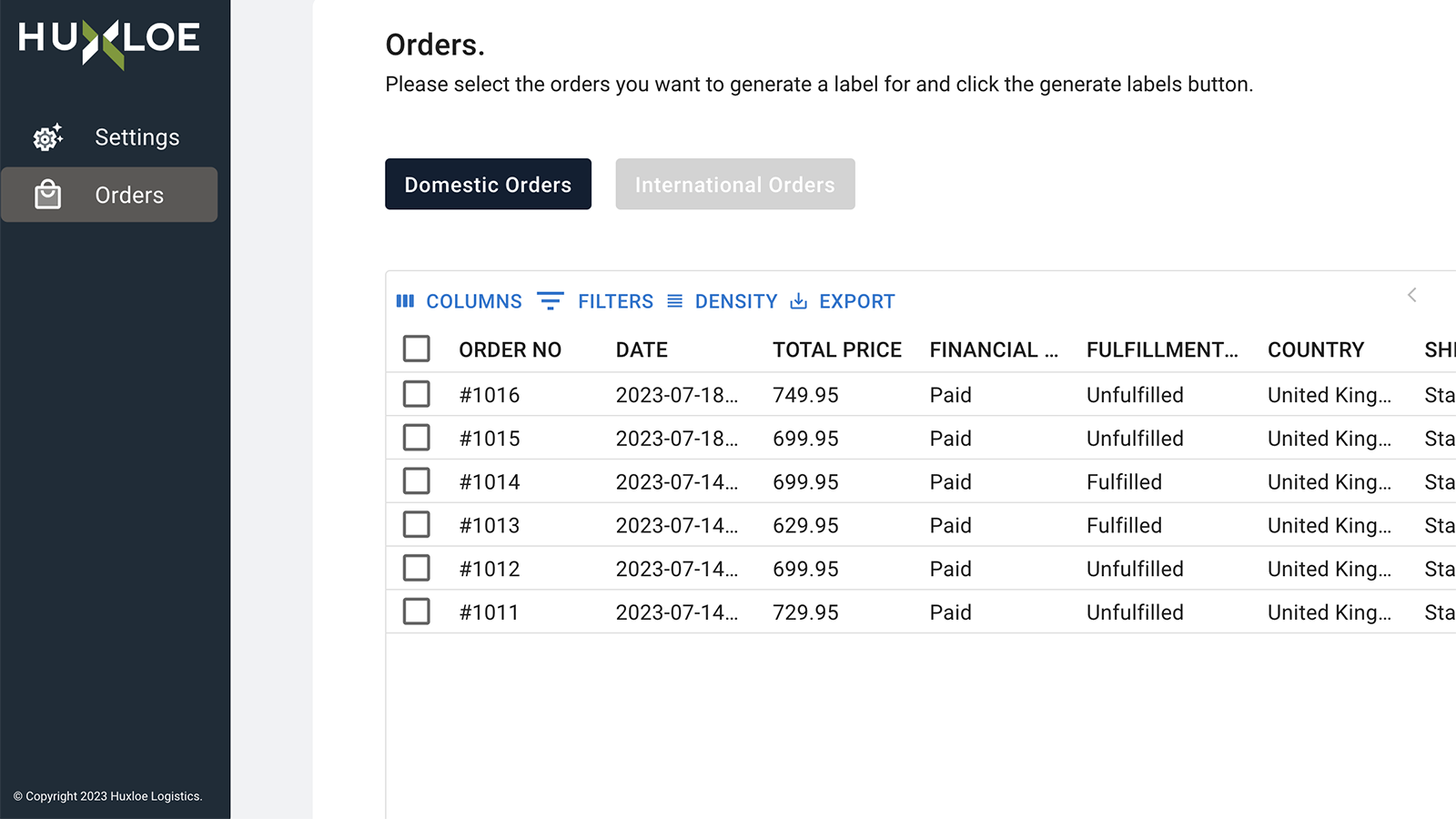Screen dimensions: 1456x819
Task: Open the EXPORT menu
Action: (x=856, y=301)
